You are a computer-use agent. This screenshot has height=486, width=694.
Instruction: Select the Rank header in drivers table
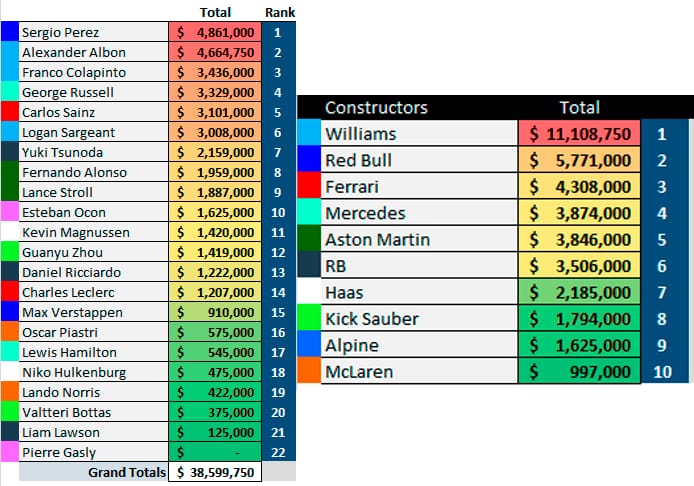point(278,12)
